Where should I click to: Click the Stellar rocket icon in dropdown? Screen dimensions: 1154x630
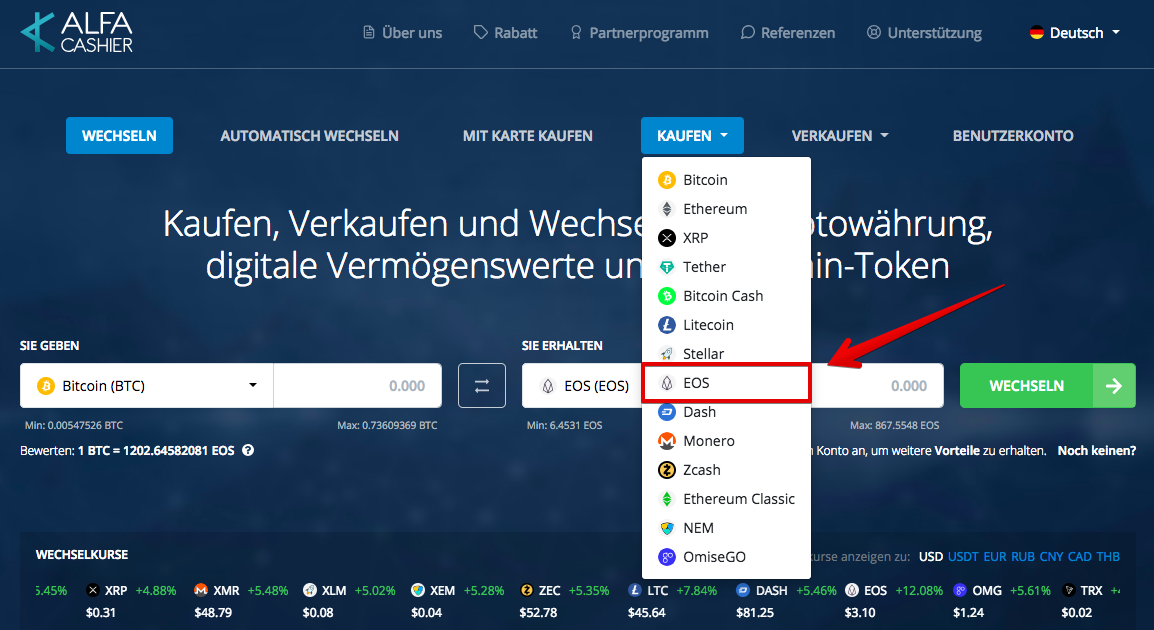click(x=667, y=354)
